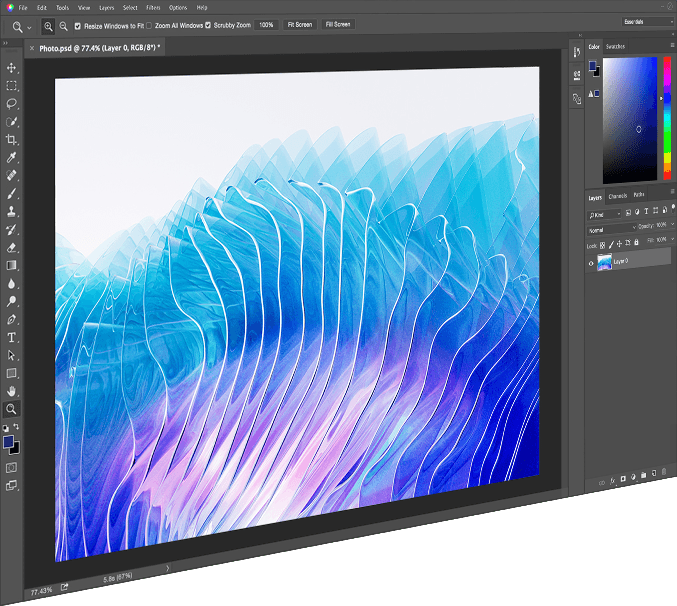677x606 pixels.
Task: Open the Filters menu
Action: point(153,7)
